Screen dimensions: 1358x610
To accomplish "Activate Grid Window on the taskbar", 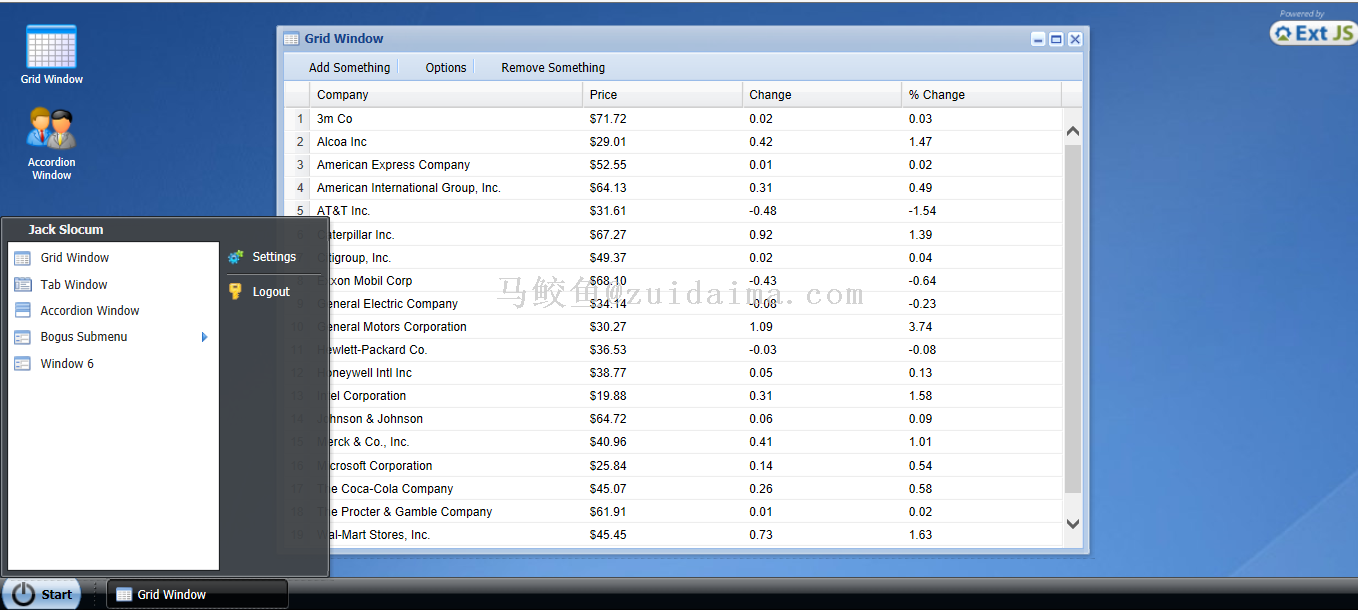I will pyautogui.click(x=197, y=594).
